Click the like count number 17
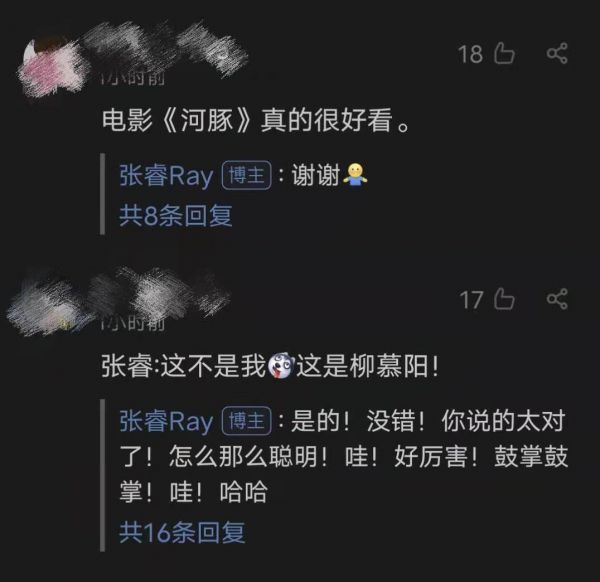 point(471,300)
